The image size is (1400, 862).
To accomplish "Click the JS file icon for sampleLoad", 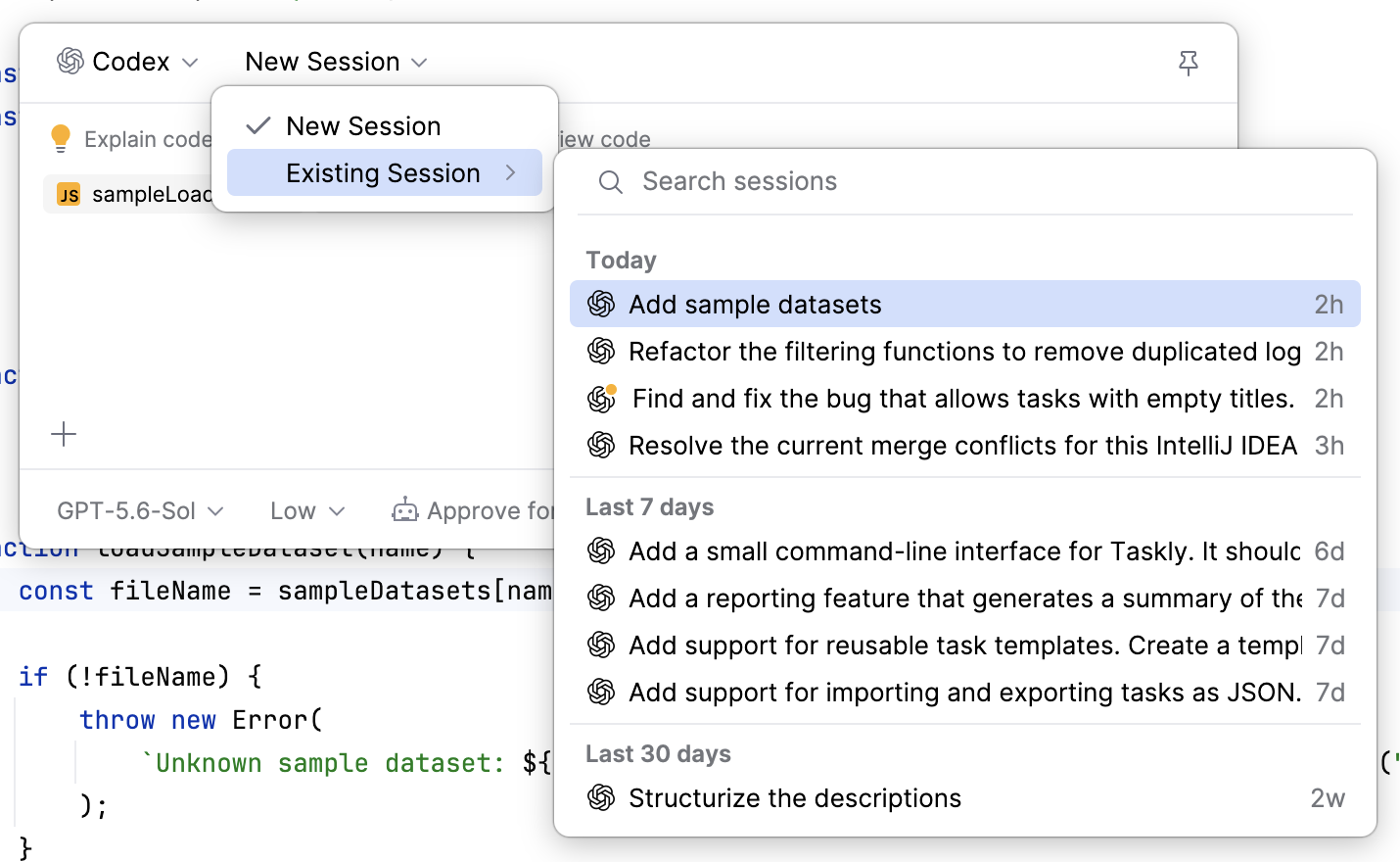I will [69, 194].
